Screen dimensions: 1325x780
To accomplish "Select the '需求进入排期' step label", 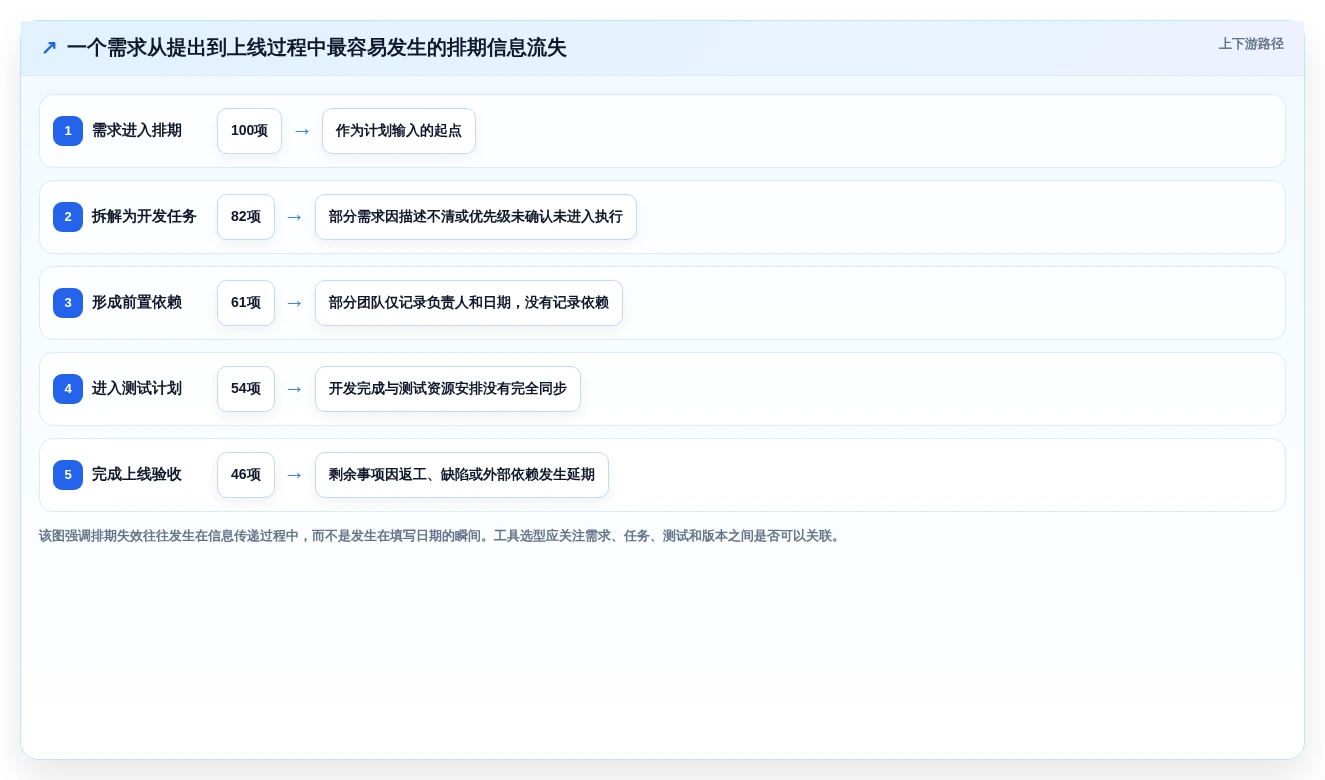I will click(137, 131).
